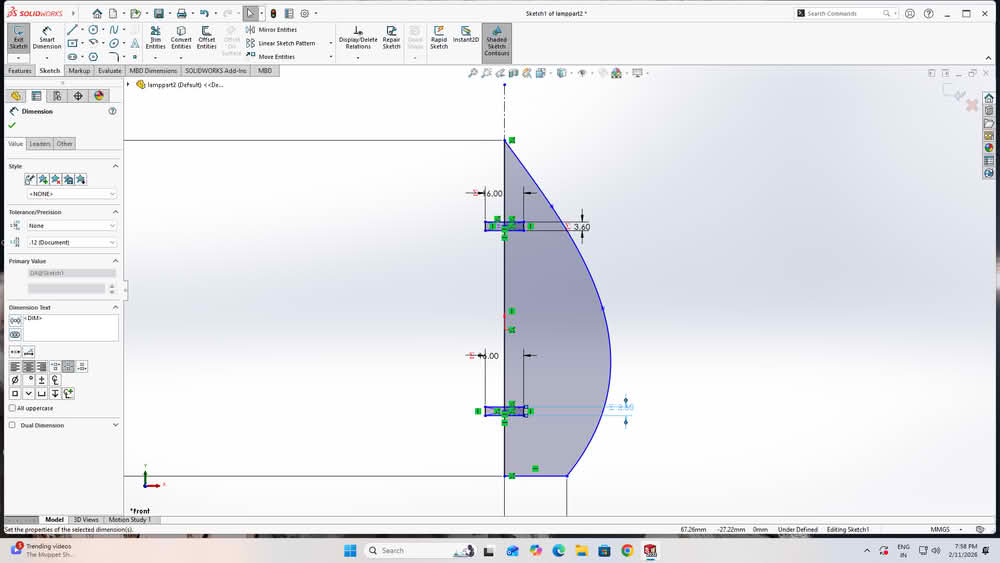Switch to the Motion Study 1 tab
Viewport: 1000px width, 563px height.
(x=129, y=520)
